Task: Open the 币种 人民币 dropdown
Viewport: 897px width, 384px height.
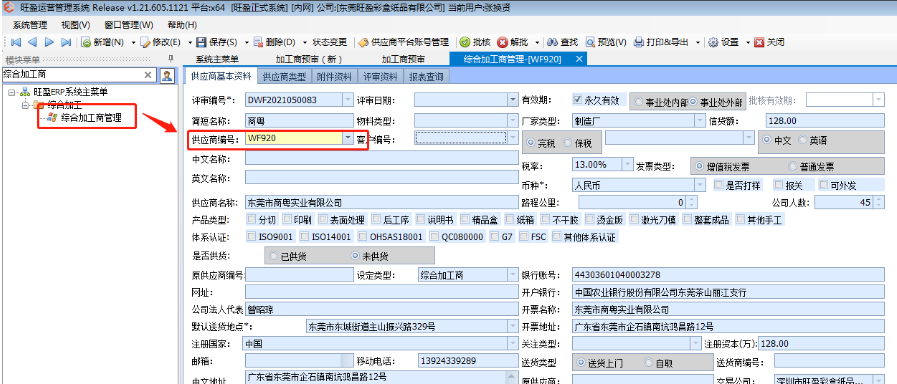Action: pos(699,185)
